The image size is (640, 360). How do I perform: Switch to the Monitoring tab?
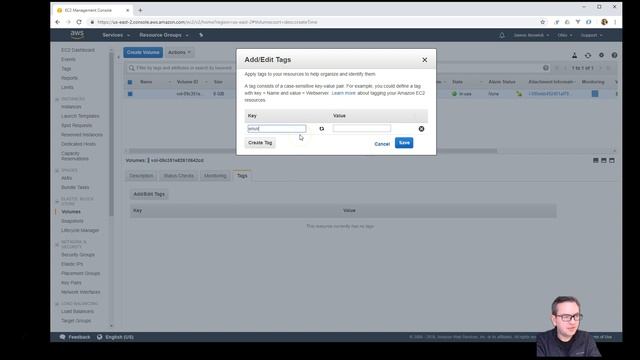[215, 176]
